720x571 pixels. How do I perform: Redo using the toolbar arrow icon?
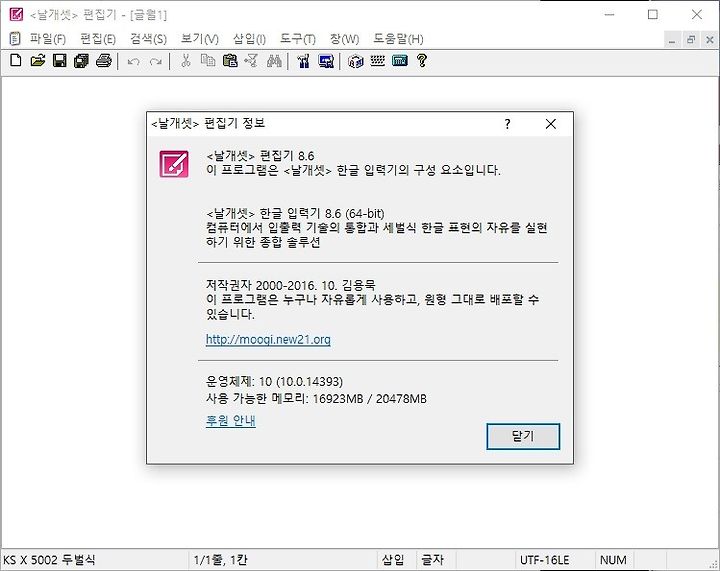156,61
